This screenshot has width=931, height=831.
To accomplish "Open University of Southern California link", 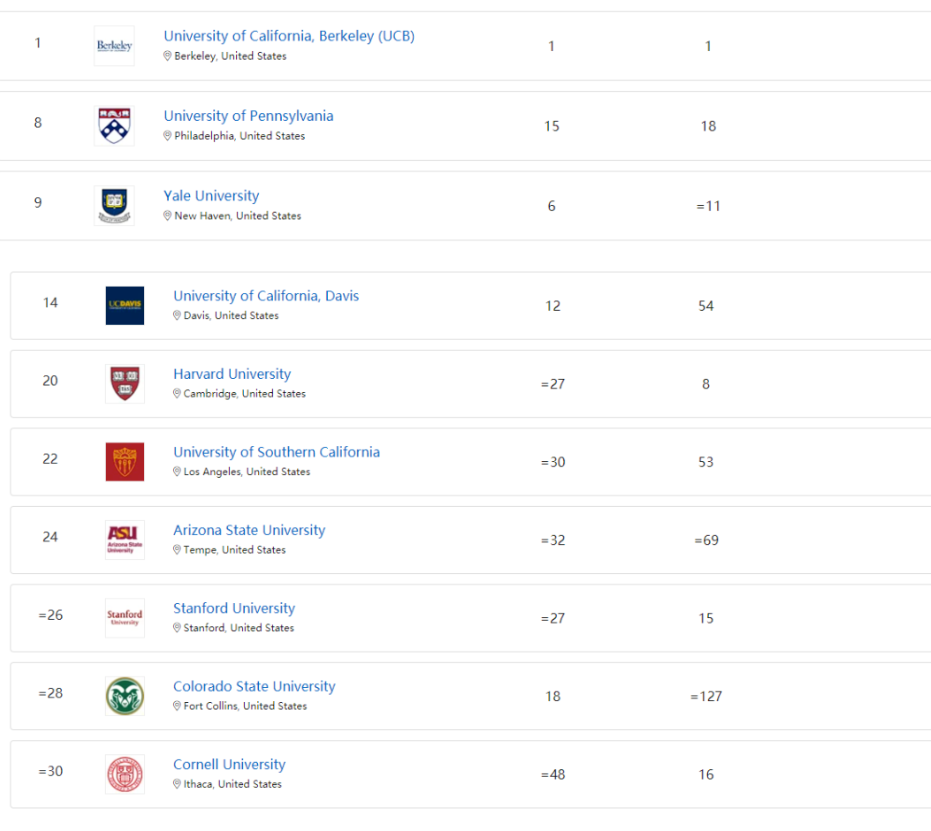I will click(x=277, y=452).
